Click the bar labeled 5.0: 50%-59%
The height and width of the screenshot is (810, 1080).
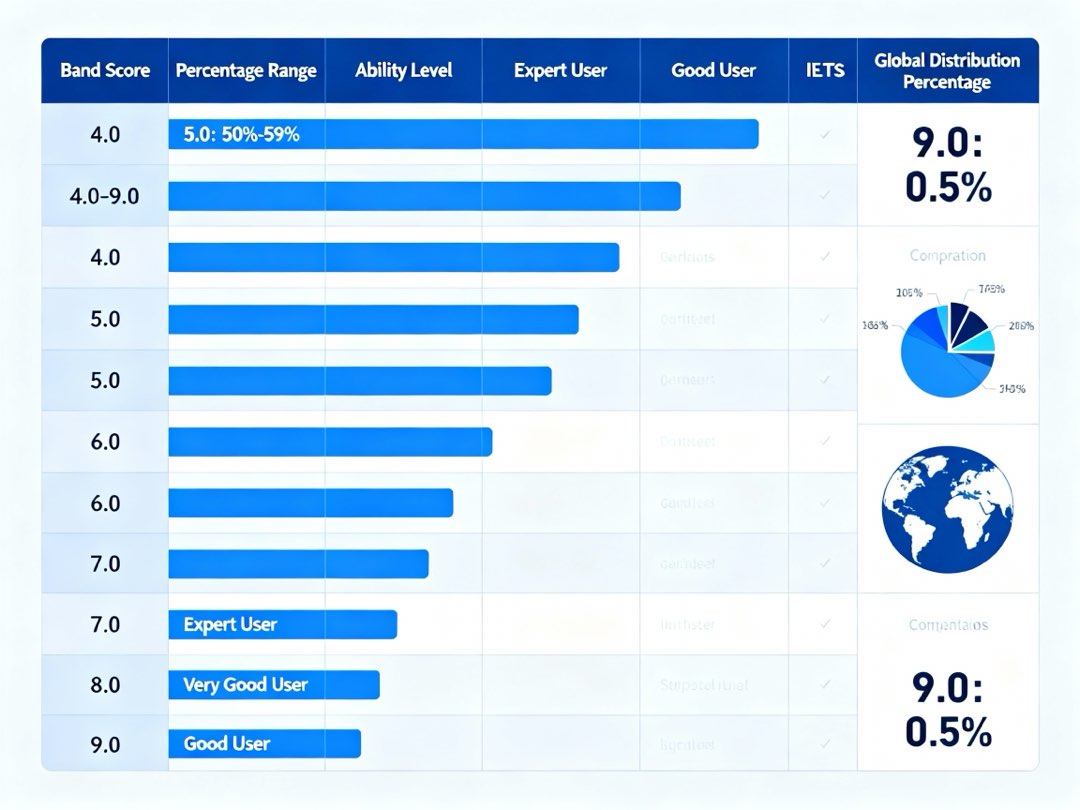463,135
